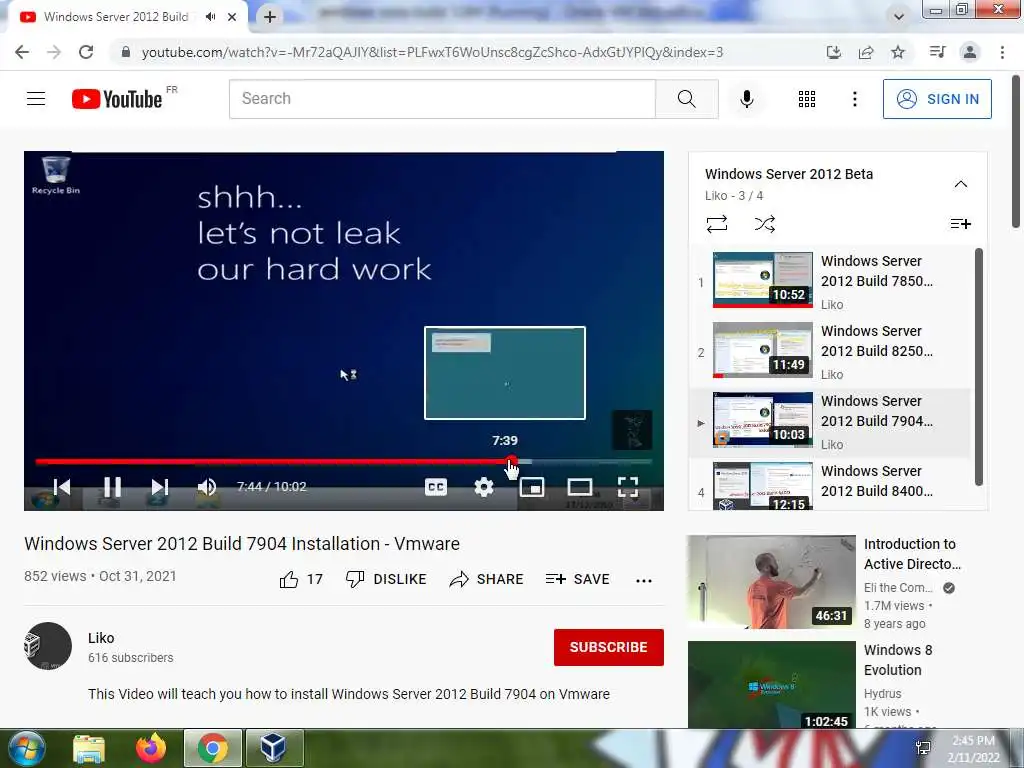Click the red SUBSCRIBE button
The height and width of the screenshot is (768, 1024).
click(609, 647)
